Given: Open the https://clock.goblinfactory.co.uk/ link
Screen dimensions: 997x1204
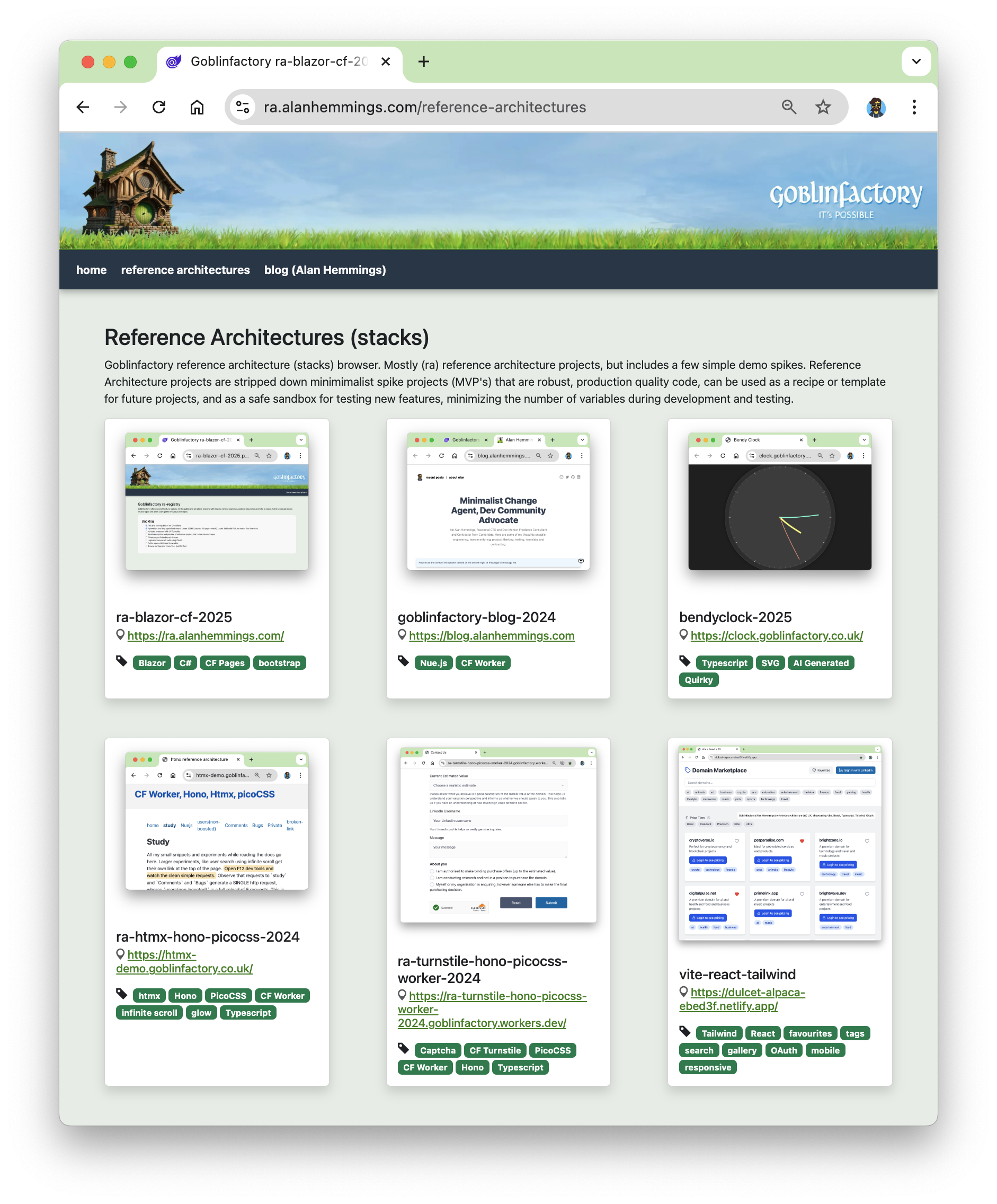Looking at the screenshot, I should [777, 635].
